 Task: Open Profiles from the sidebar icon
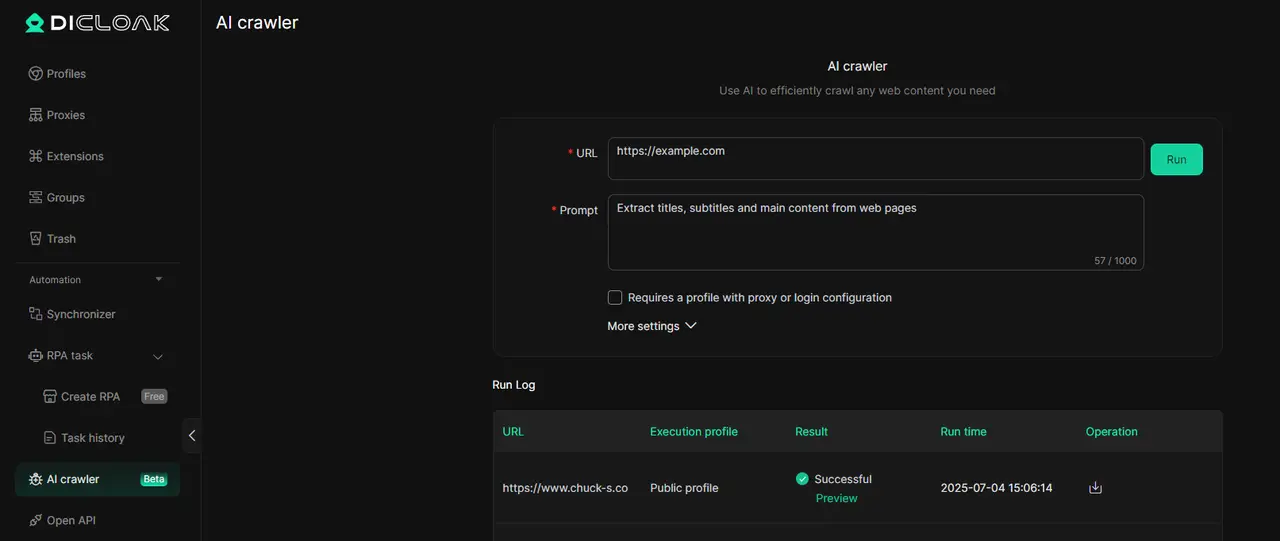[36, 74]
